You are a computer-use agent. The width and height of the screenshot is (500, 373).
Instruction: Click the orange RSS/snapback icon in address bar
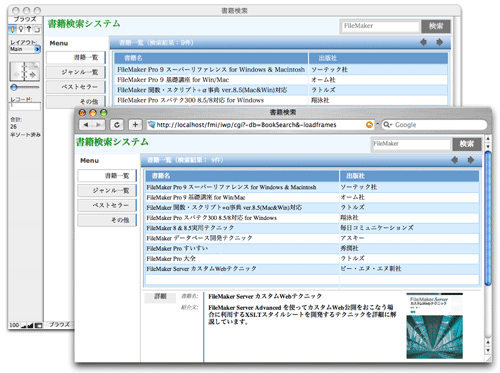tap(369, 125)
